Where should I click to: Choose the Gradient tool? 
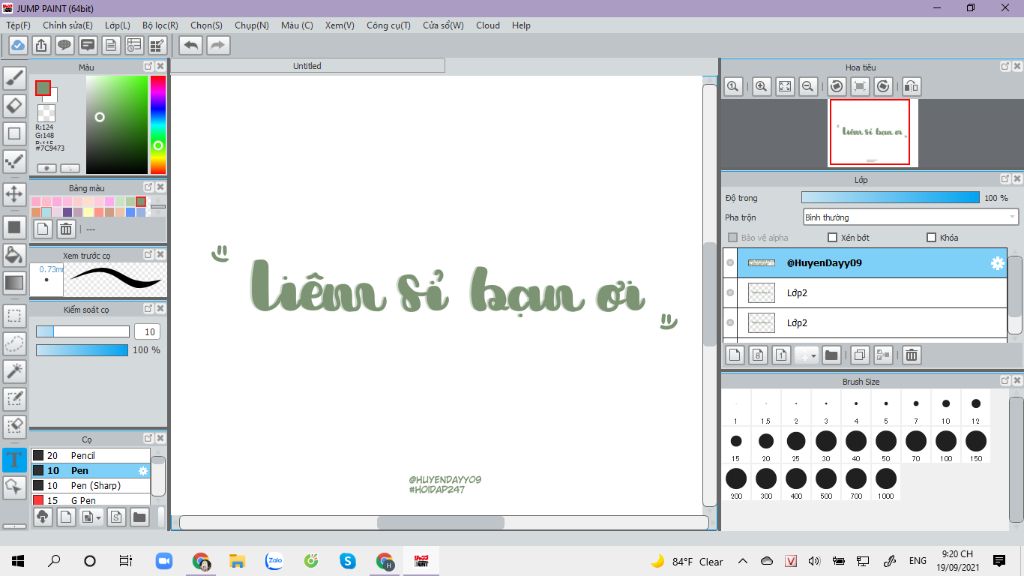14,283
